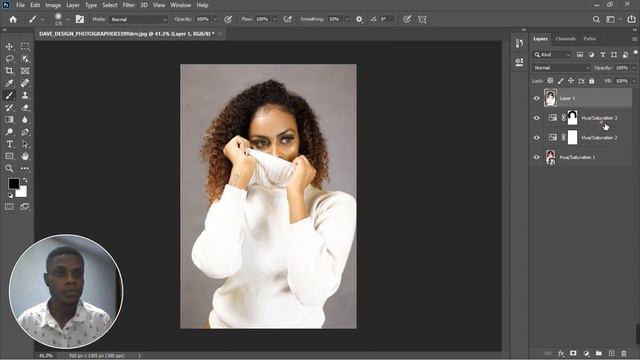The height and width of the screenshot is (360, 640).
Task: Select the Crop tool
Action: coord(9,71)
